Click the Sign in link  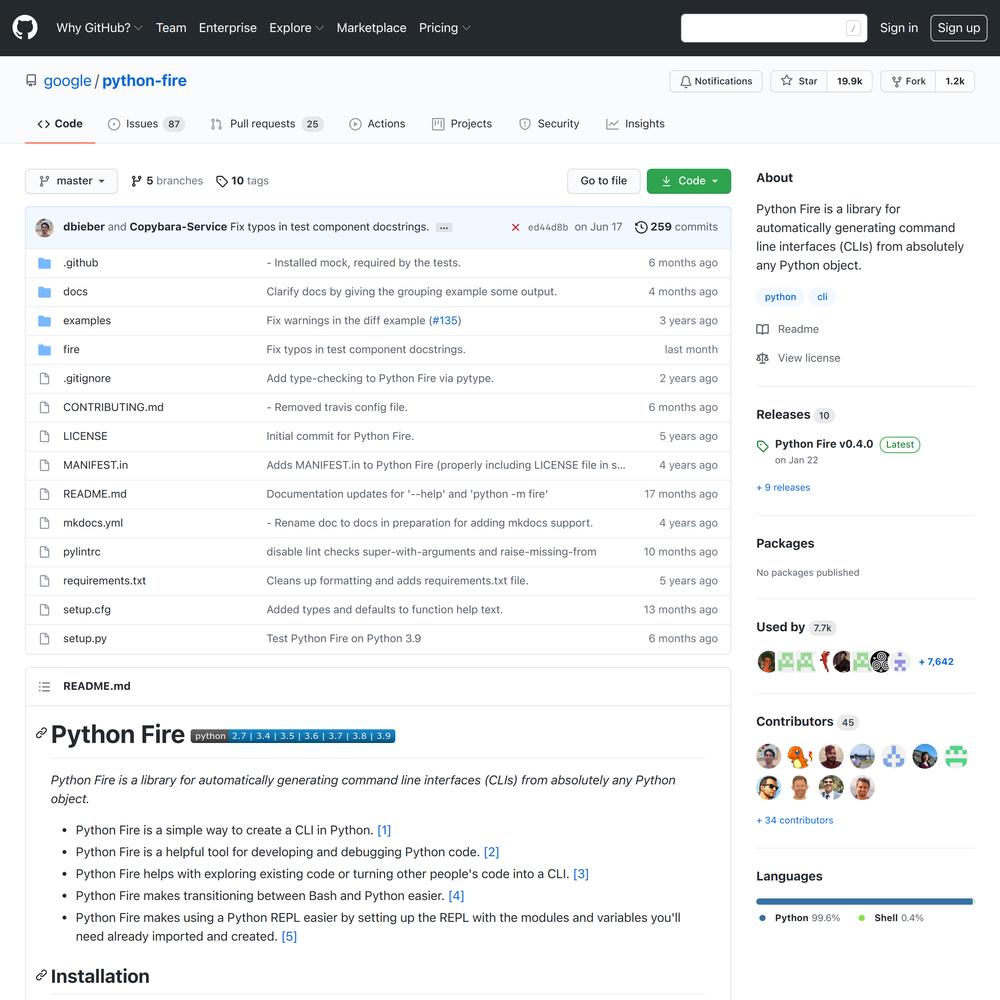[x=899, y=28]
